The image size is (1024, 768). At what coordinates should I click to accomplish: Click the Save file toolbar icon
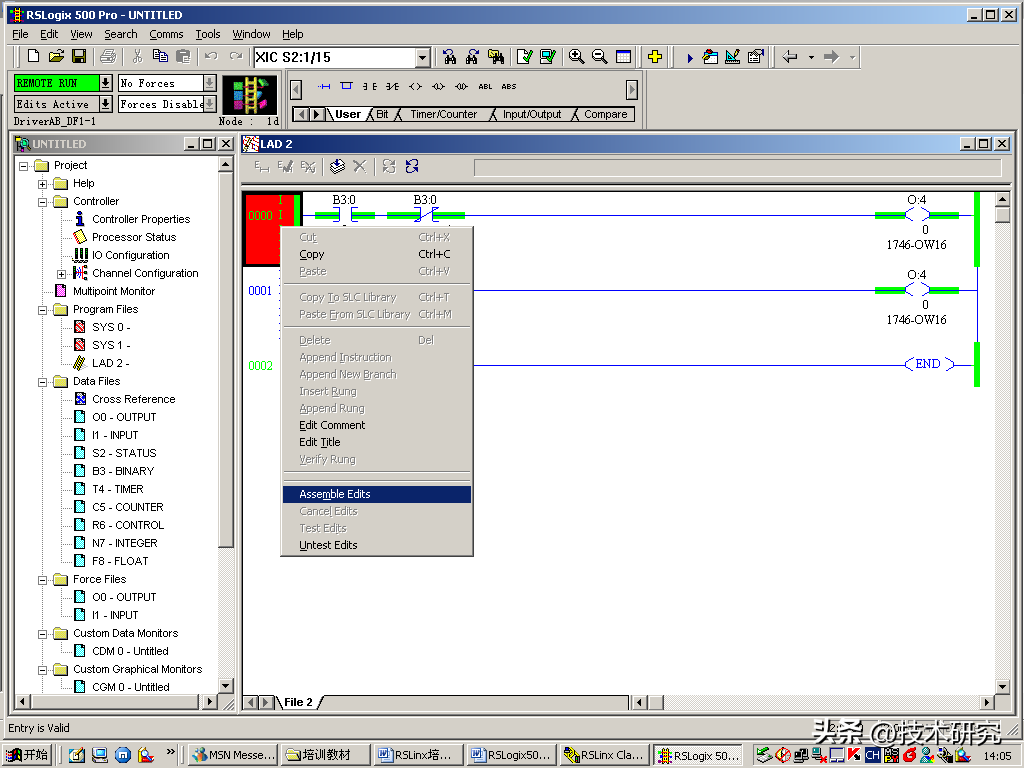79,57
